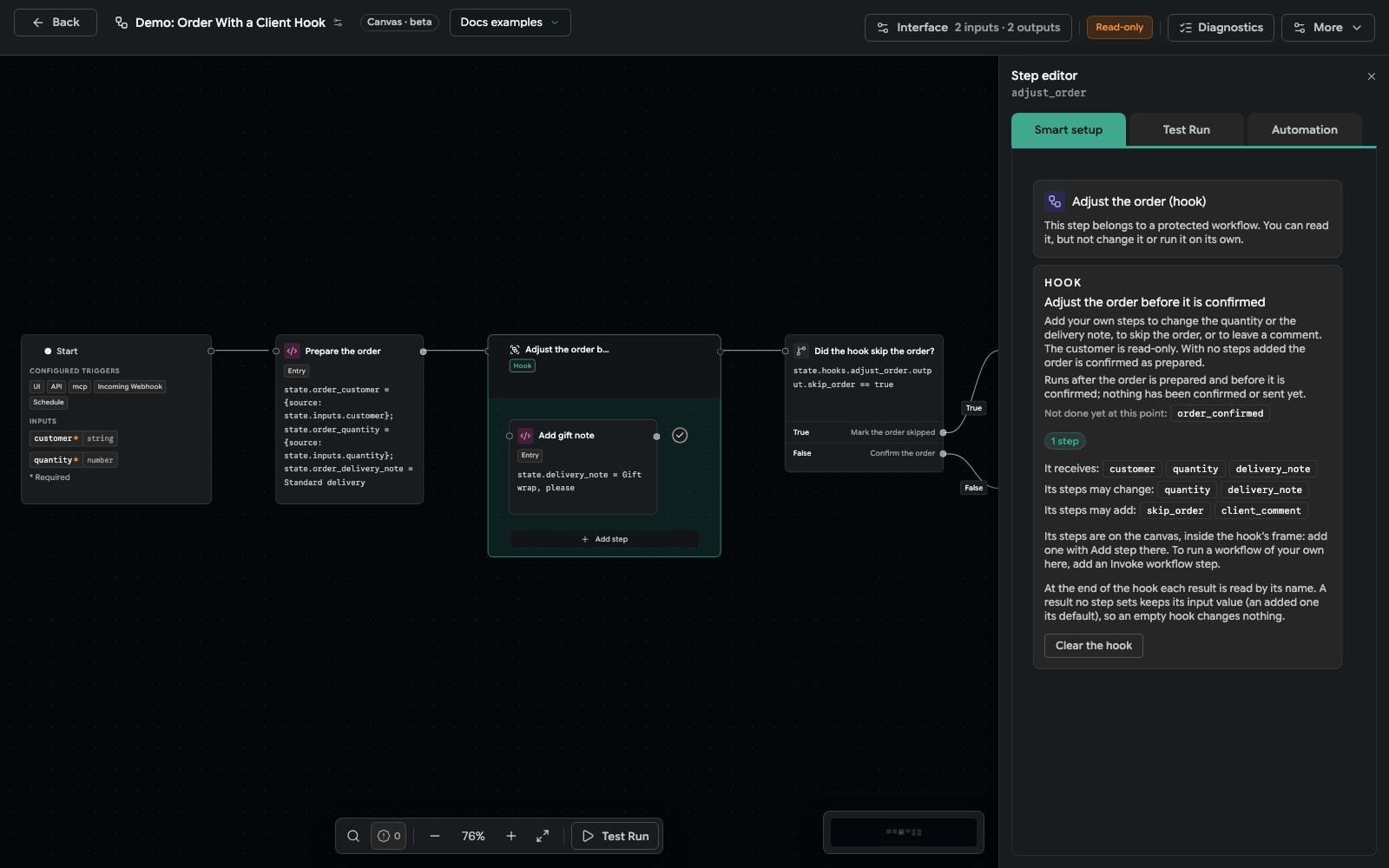1389x868 pixels.
Task: Select the Hook badge on the Adjust node
Action: (x=523, y=366)
